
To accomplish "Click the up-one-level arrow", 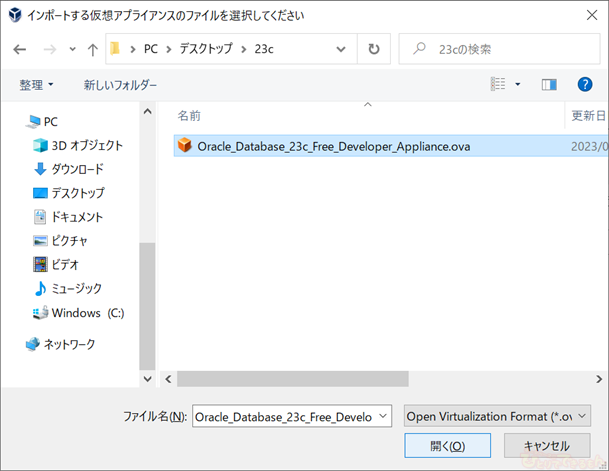I will (93, 49).
